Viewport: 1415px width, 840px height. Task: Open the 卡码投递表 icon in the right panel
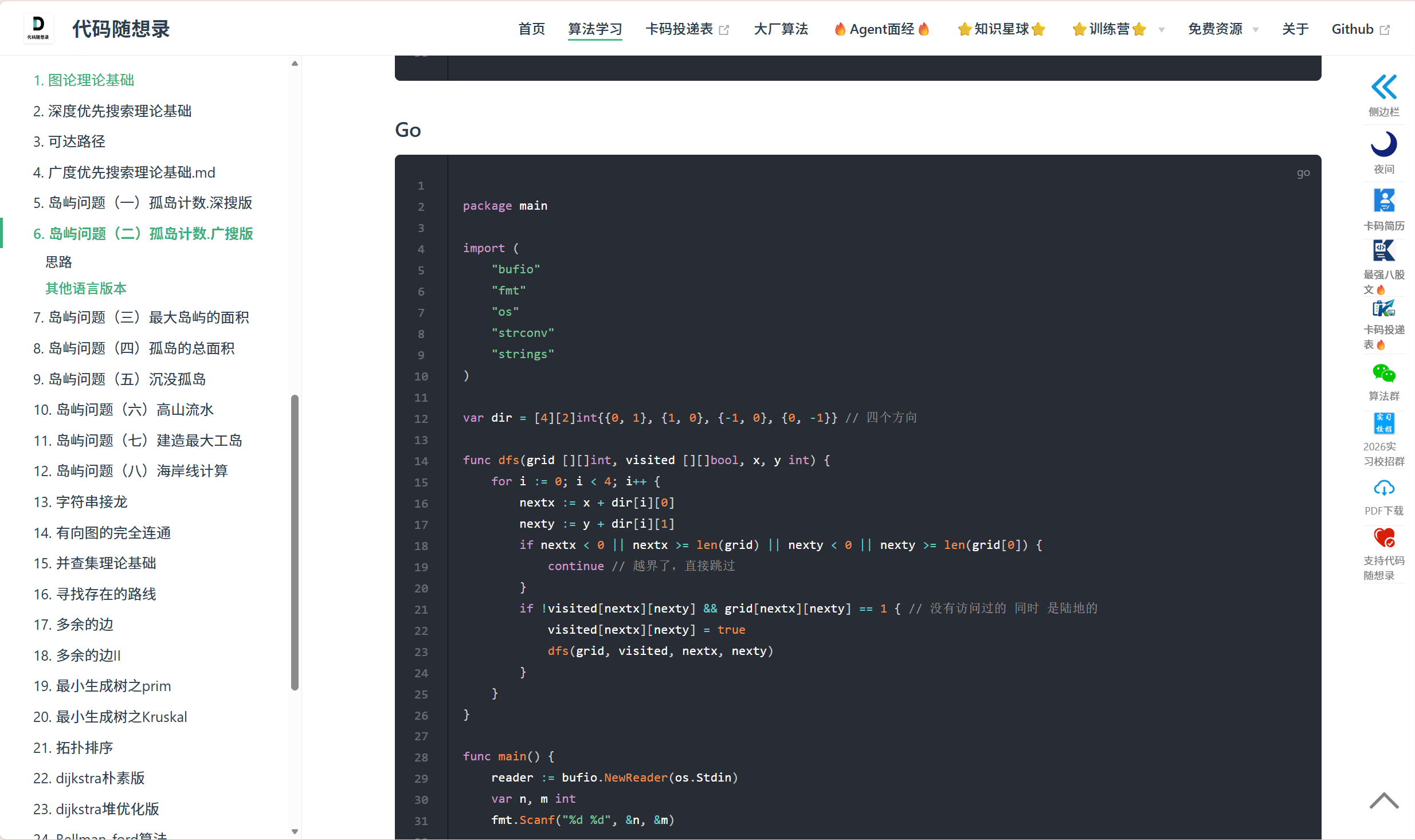(1383, 308)
